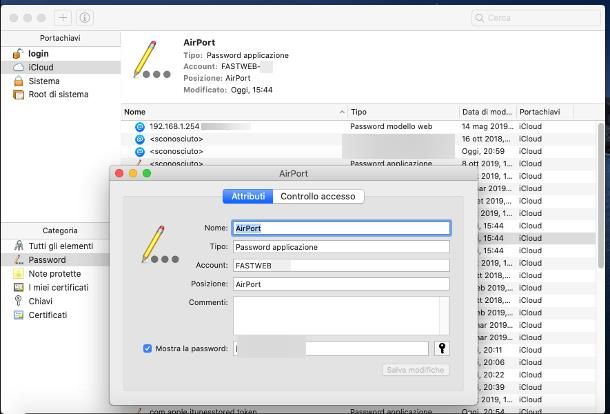Open the password assistant key button
This screenshot has height=414, width=610.
click(442, 348)
